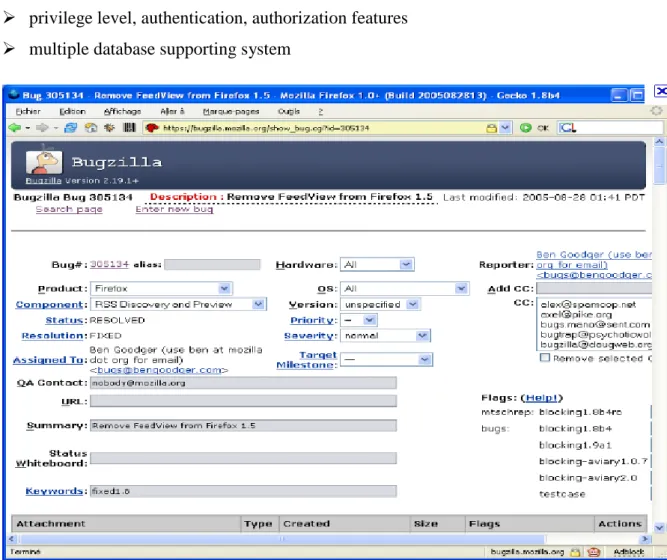The width and height of the screenshot is (667, 560).
Task: Click the red site icon in address bar
Action: pos(152,128)
